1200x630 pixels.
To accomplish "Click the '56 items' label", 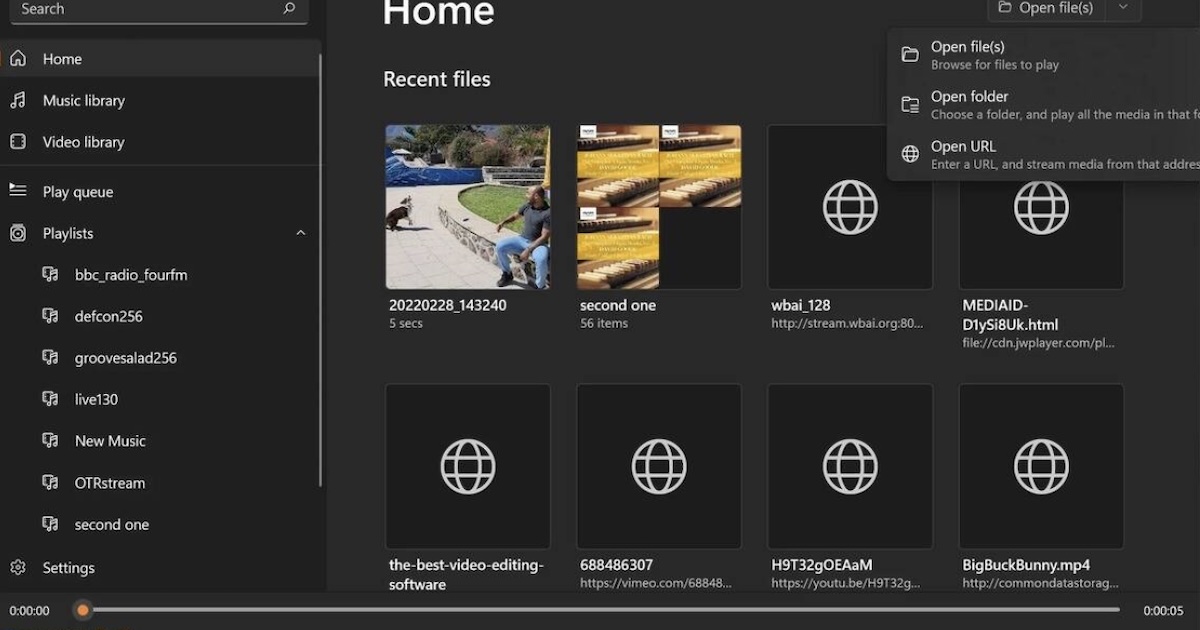I will [x=604, y=323].
